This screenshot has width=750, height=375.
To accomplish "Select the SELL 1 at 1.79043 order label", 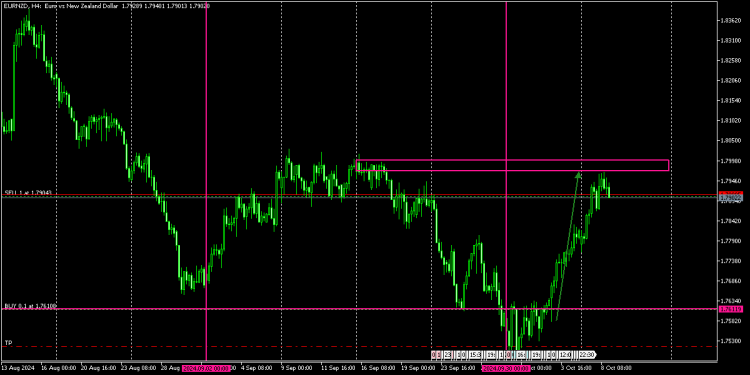I will pyautogui.click(x=28, y=192).
